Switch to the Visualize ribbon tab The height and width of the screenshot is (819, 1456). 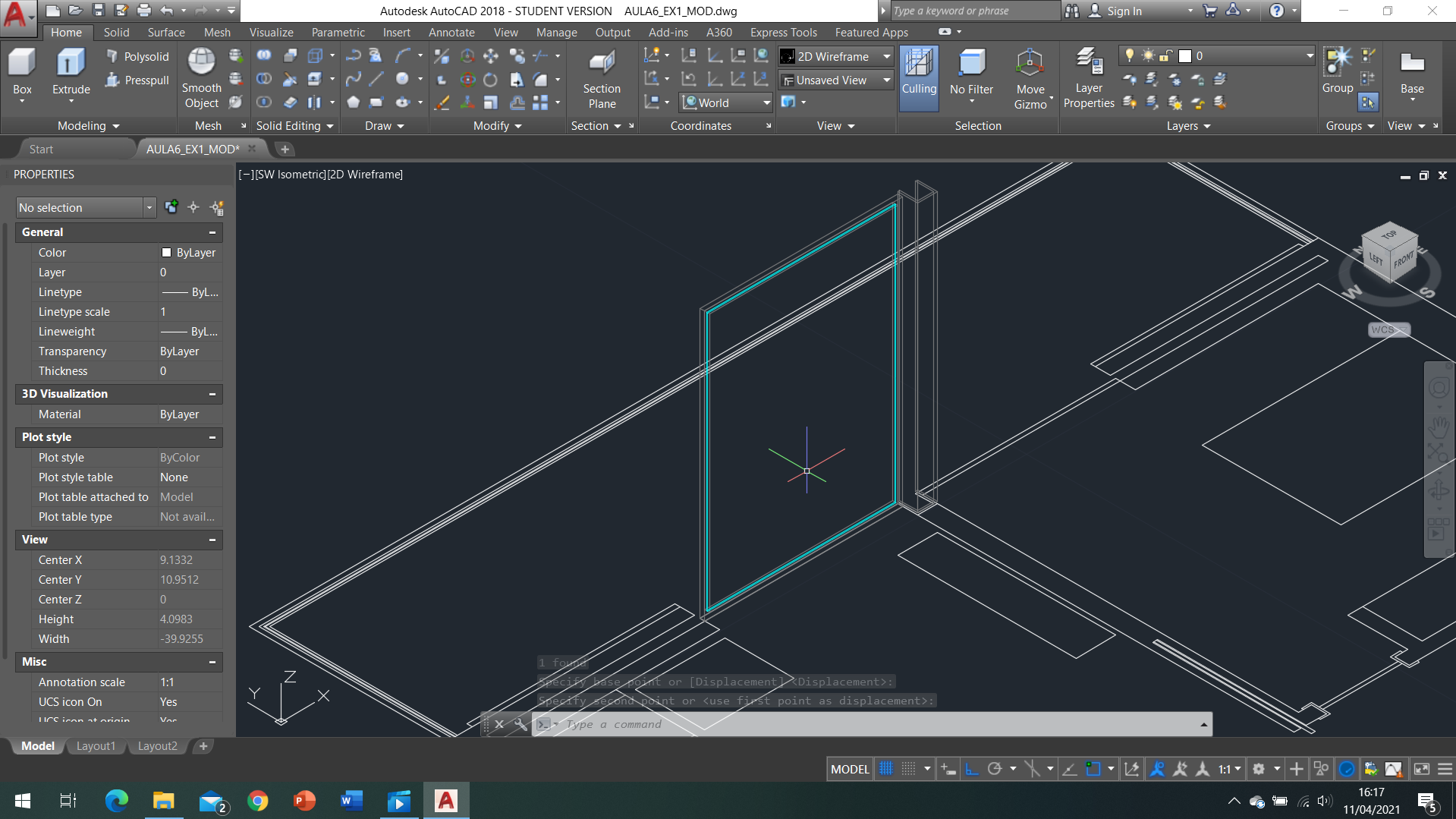(x=271, y=33)
